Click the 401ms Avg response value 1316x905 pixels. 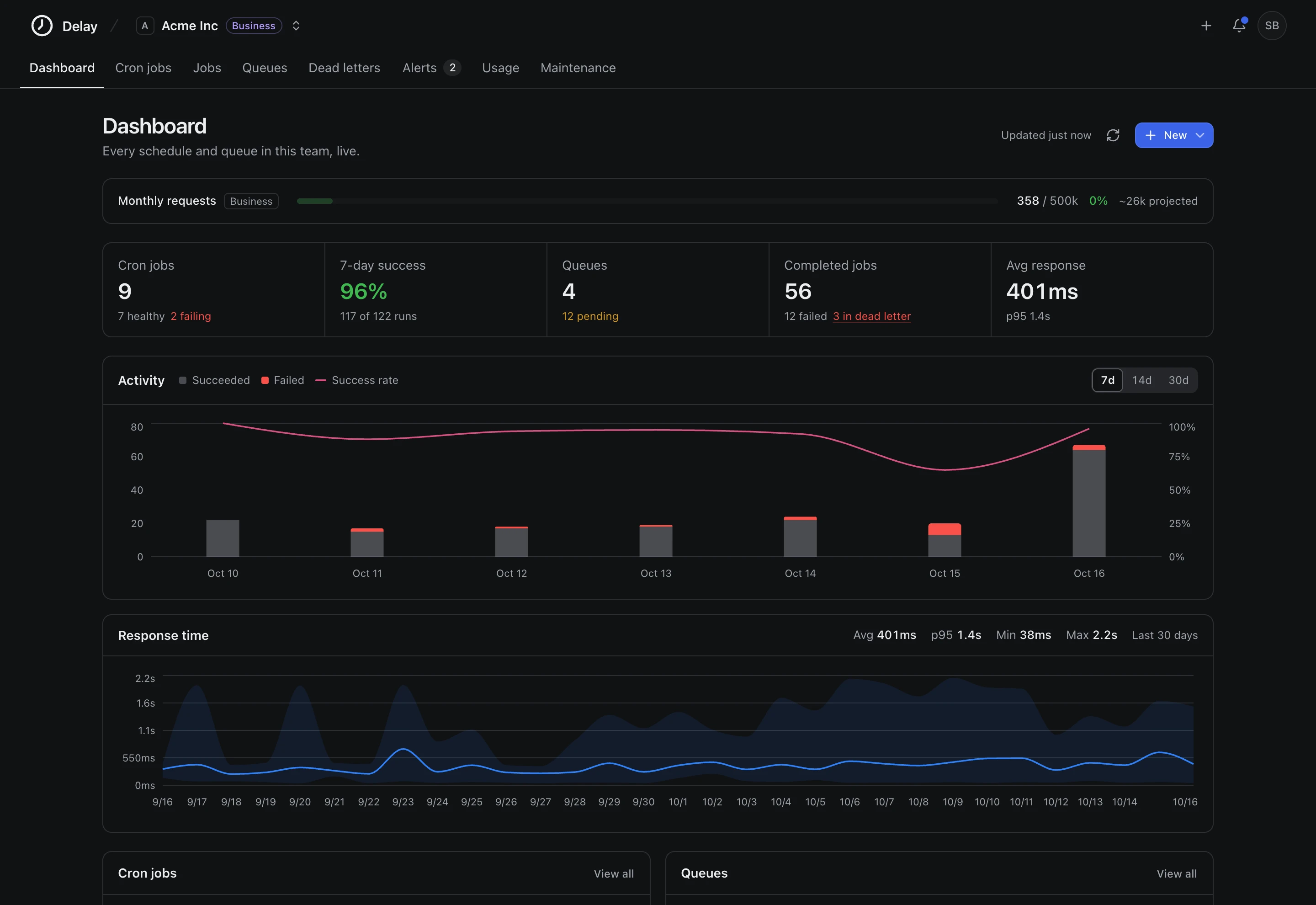click(x=1042, y=292)
